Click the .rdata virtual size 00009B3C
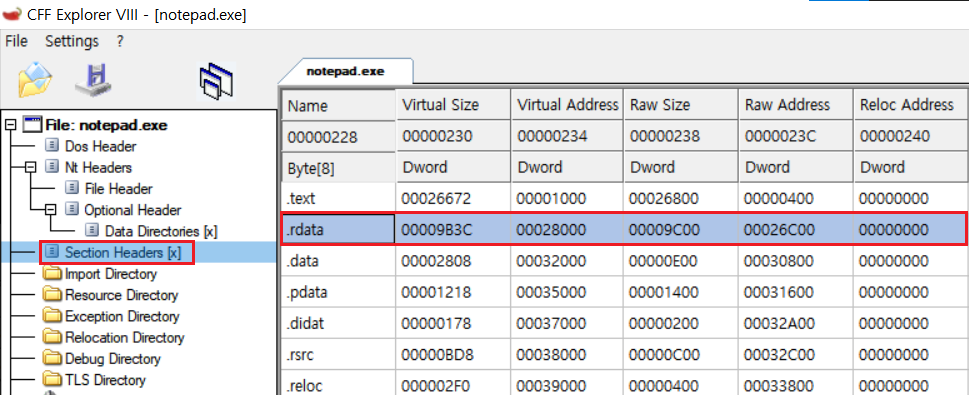969x395 pixels. 453,229
